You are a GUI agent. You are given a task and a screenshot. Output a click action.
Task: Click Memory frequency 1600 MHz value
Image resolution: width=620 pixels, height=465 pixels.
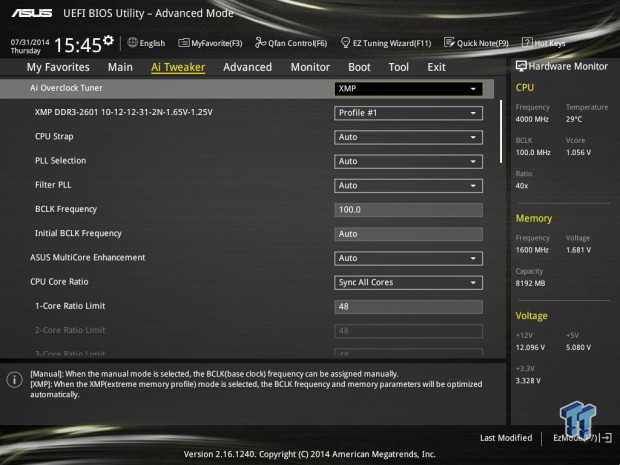coord(532,250)
